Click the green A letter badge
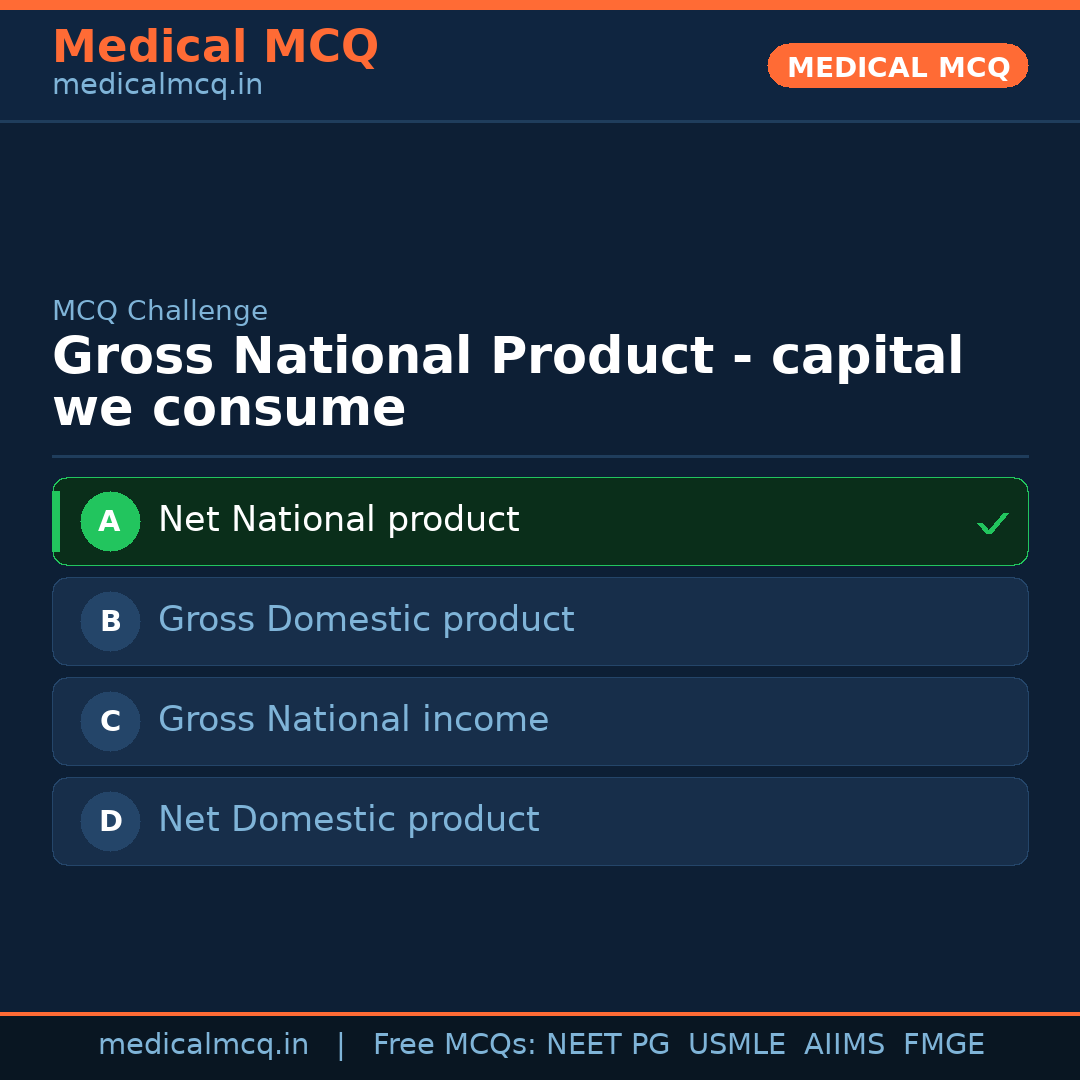This screenshot has width=1080, height=1080. click(x=110, y=521)
